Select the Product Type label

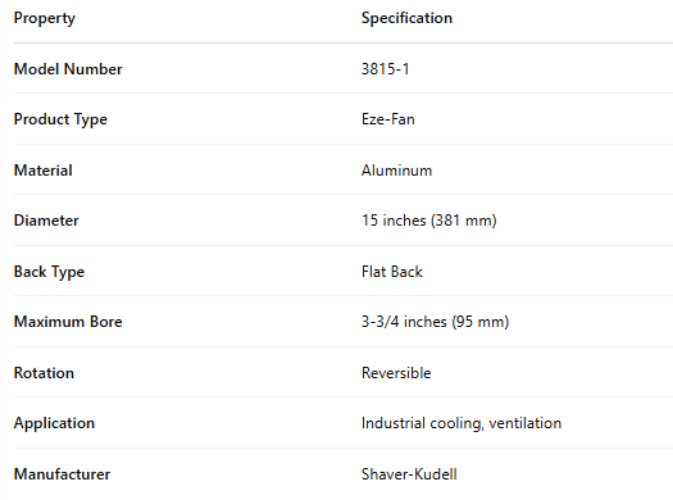coord(60,120)
